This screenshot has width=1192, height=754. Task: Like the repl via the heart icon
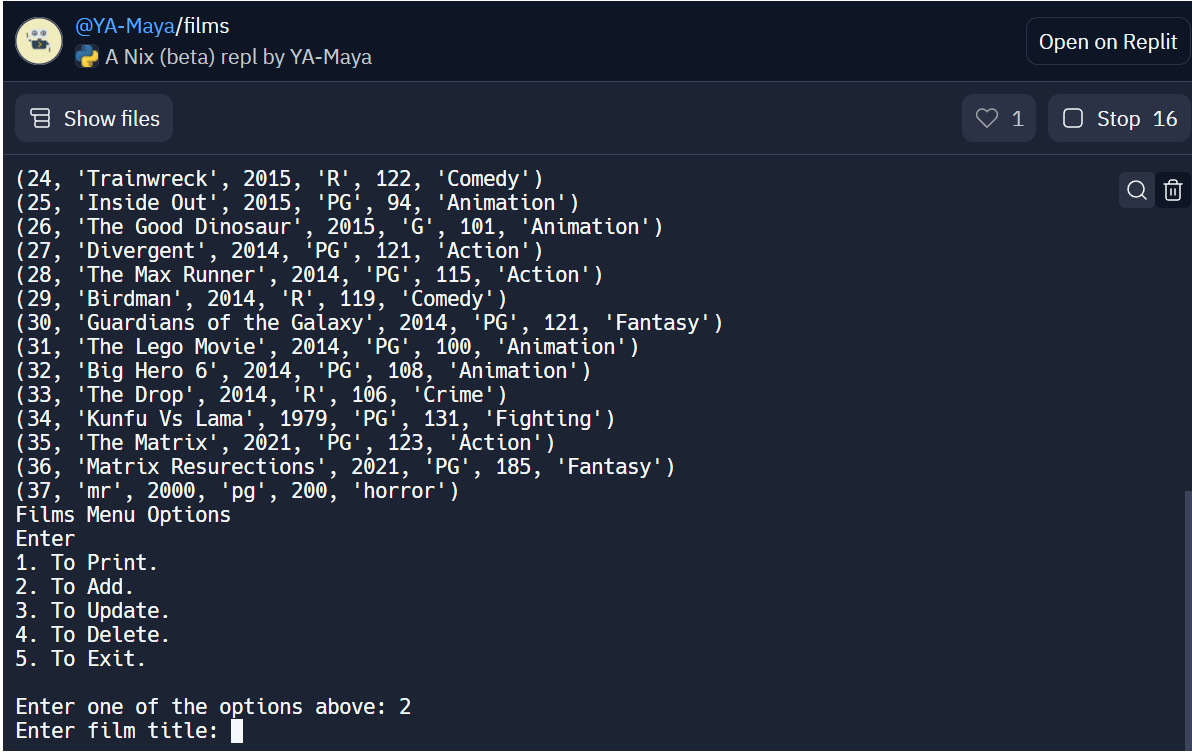986,118
